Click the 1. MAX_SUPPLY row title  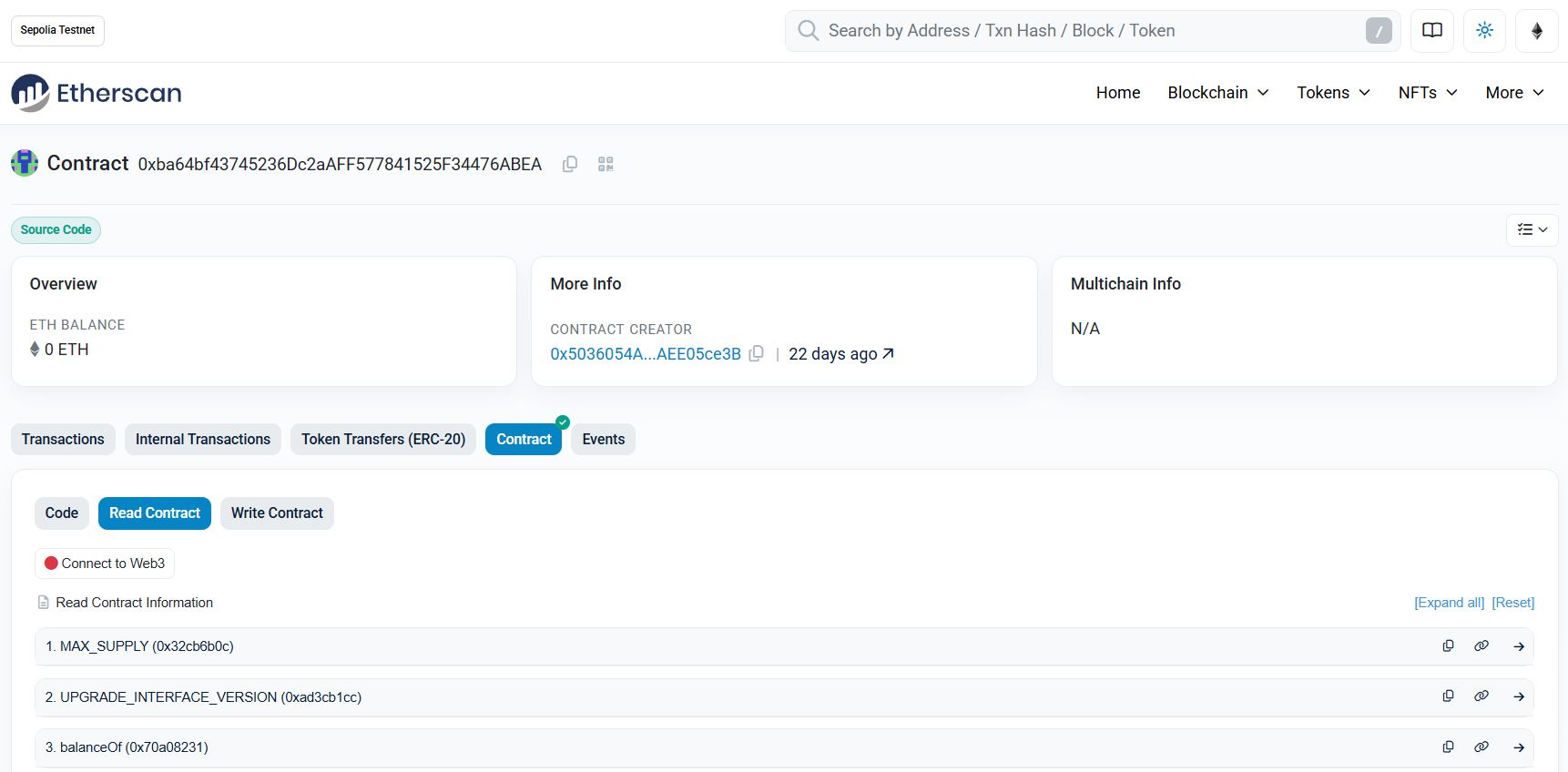click(x=139, y=646)
